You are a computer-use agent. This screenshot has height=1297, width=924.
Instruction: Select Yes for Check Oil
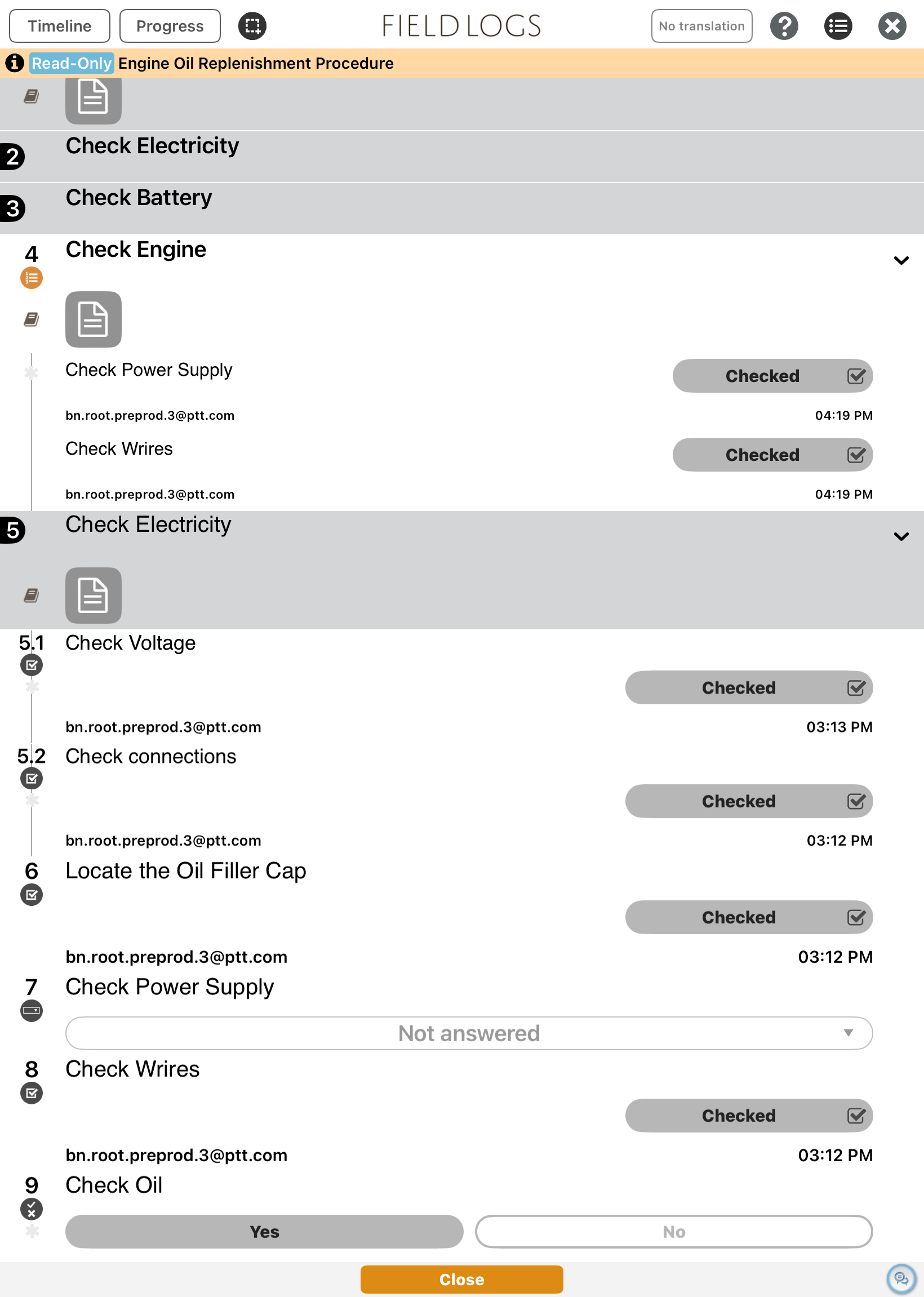(x=264, y=1232)
